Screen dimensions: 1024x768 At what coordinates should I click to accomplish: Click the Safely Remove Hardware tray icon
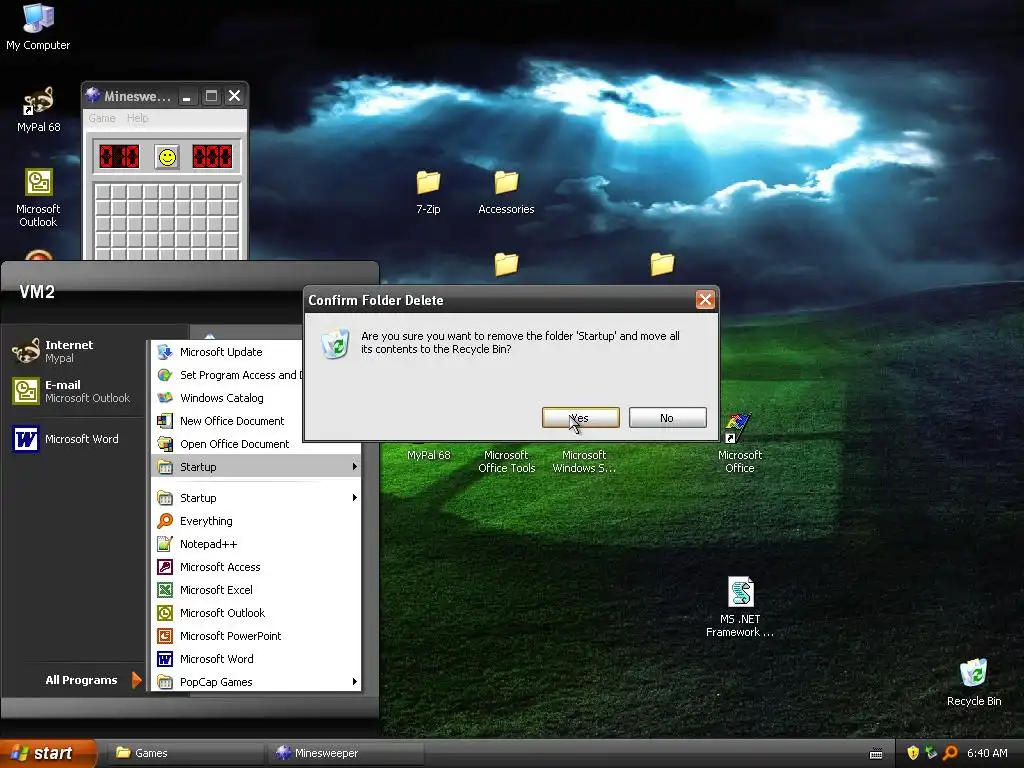tap(931, 753)
